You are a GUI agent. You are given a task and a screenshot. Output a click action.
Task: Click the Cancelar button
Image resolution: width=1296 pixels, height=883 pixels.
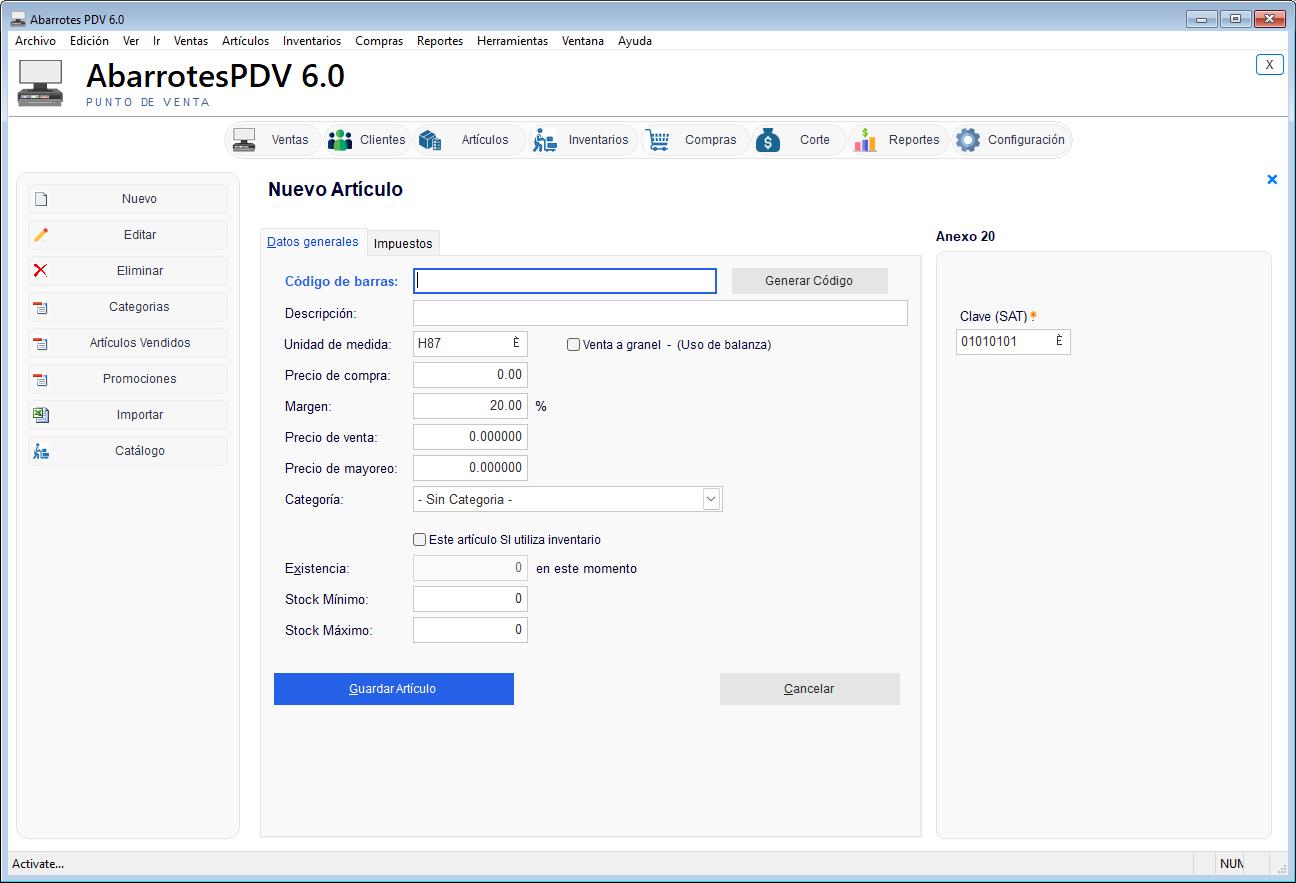click(x=809, y=689)
